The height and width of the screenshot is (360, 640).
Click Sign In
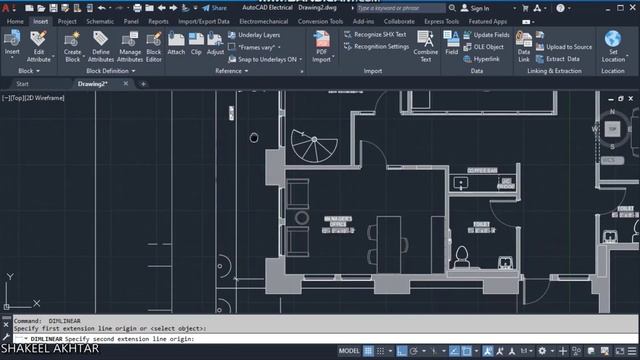pyautogui.click(x=475, y=8)
